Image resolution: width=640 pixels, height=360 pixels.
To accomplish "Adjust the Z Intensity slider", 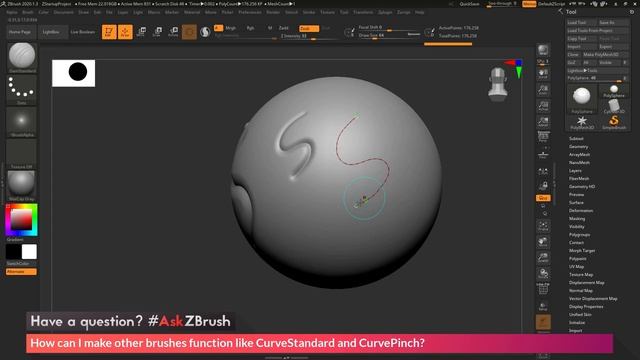I will pos(309,36).
